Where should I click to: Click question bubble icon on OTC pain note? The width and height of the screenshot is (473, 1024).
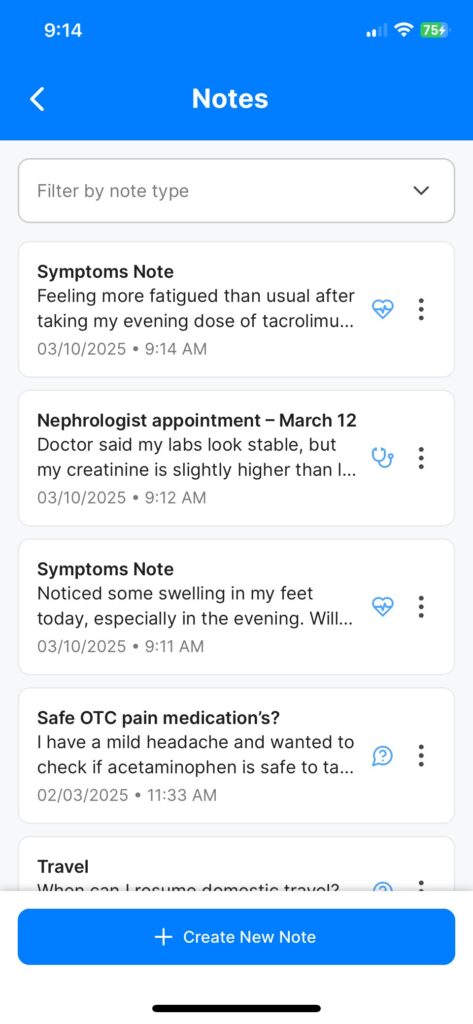click(x=383, y=756)
